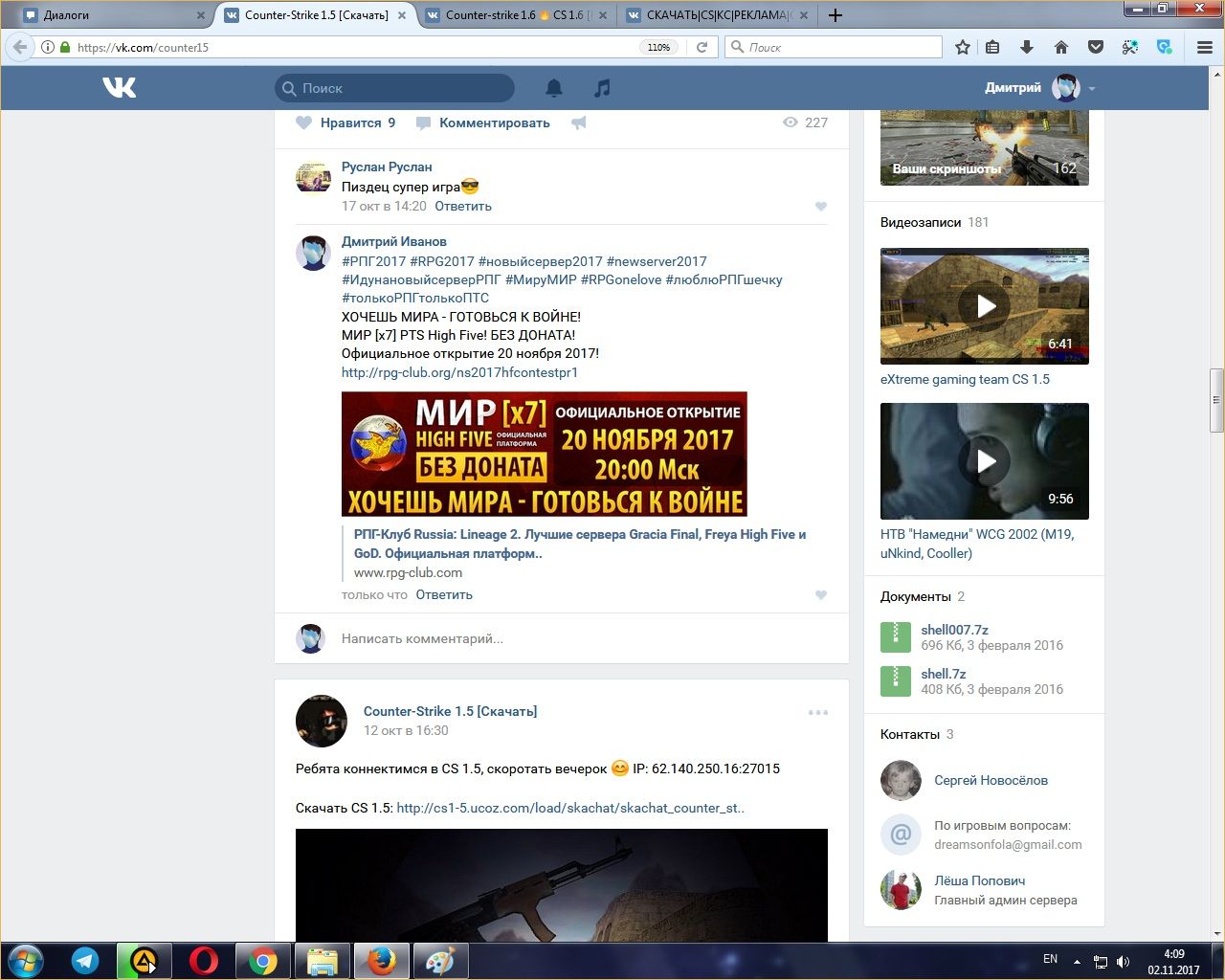Open the music player note icon
This screenshot has height=980, width=1225.
[602, 88]
